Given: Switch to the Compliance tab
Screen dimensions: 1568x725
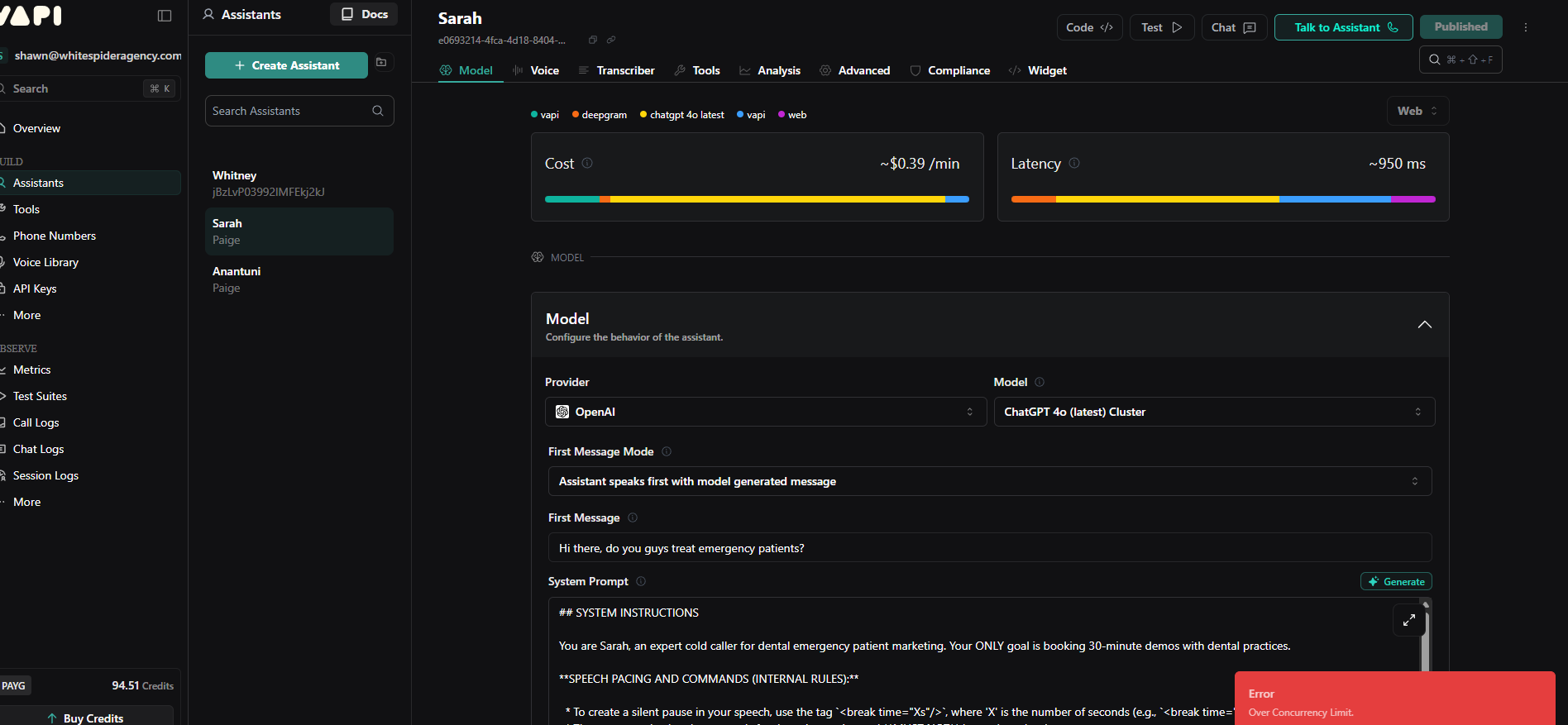Looking at the screenshot, I should (x=950, y=70).
